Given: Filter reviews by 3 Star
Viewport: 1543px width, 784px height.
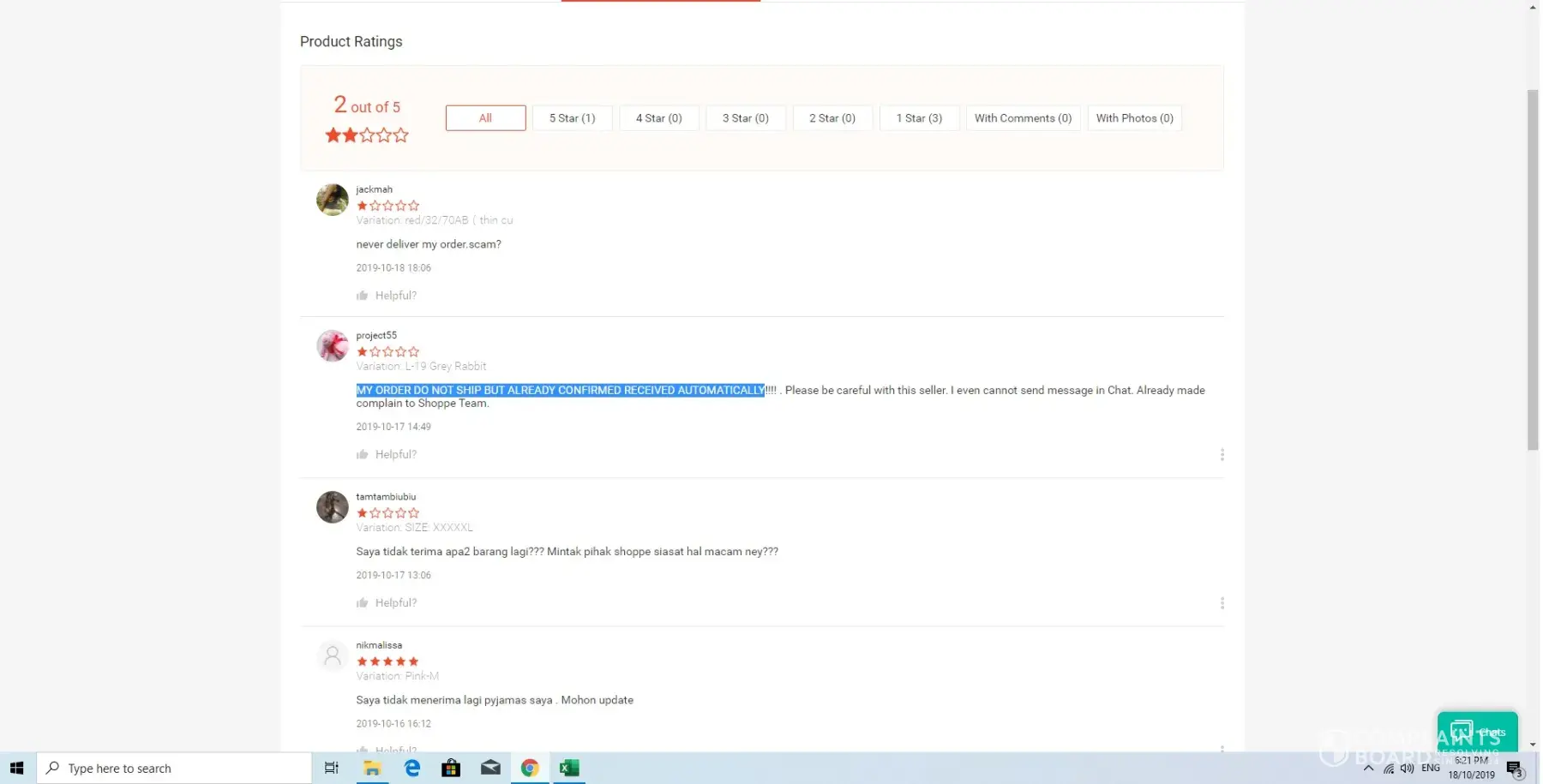Looking at the screenshot, I should coord(745,118).
